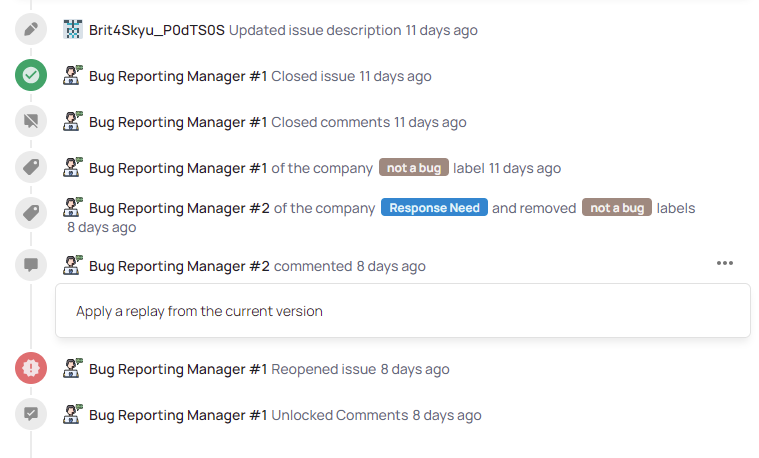Click avatar next to Closed comments event
The width and height of the screenshot is (759, 458).
click(x=72, y=122)
